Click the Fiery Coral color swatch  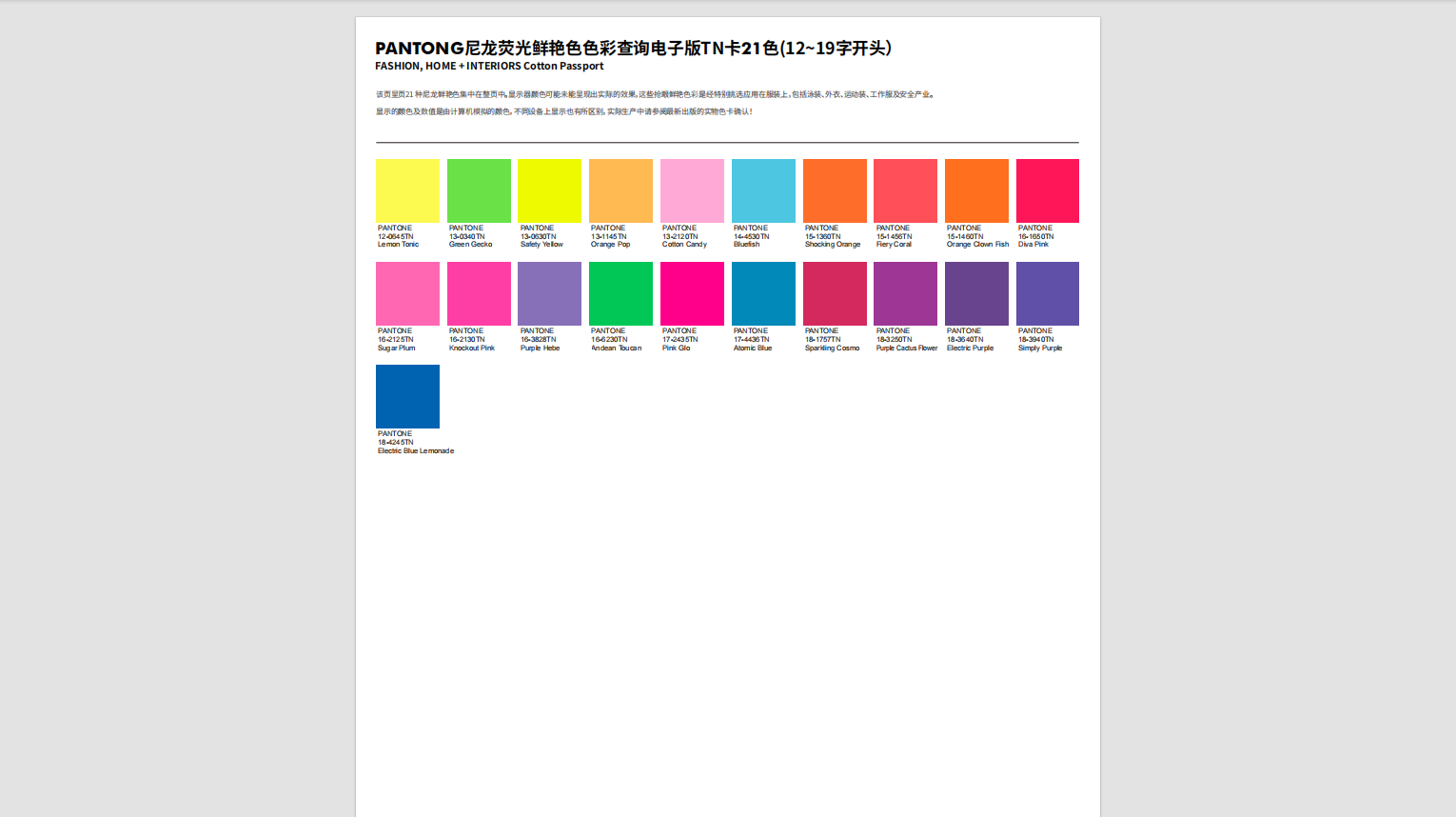tap(905, 190)
